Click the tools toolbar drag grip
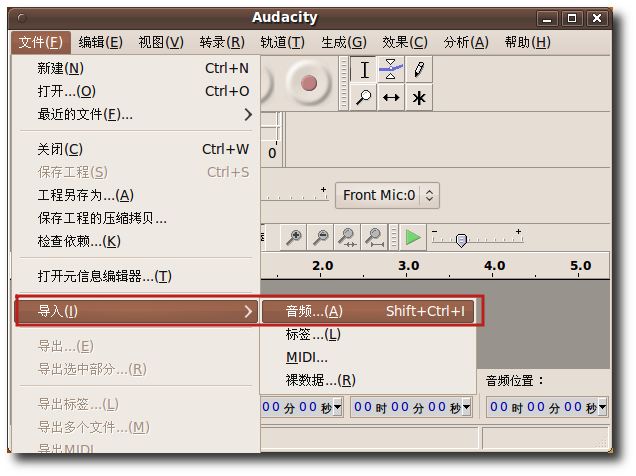 pos(344,84)
